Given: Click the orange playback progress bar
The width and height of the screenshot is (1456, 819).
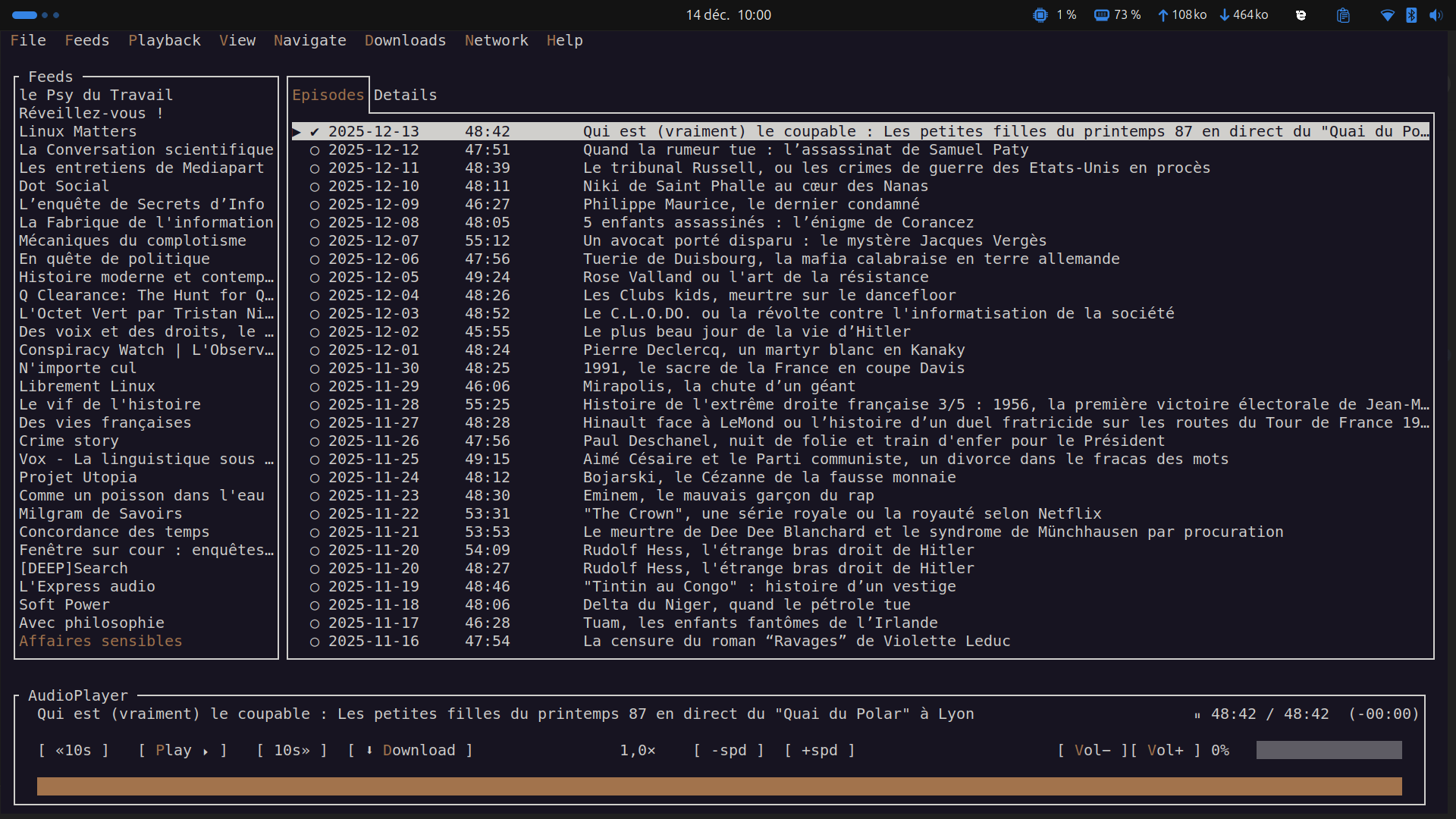Looking at the screenshot, I should 719,786.
